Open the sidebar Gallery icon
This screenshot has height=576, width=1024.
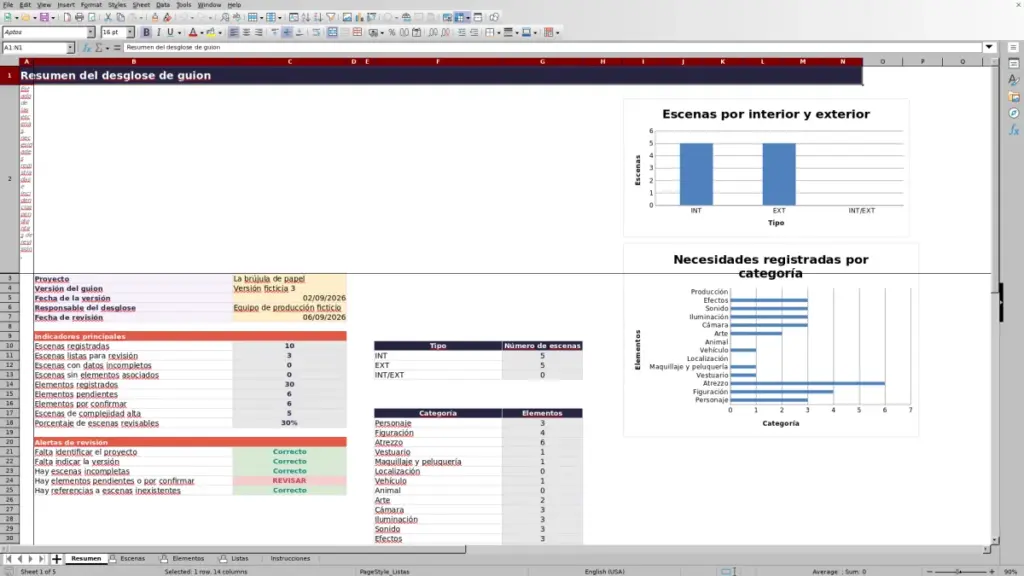coord(1014,97)
